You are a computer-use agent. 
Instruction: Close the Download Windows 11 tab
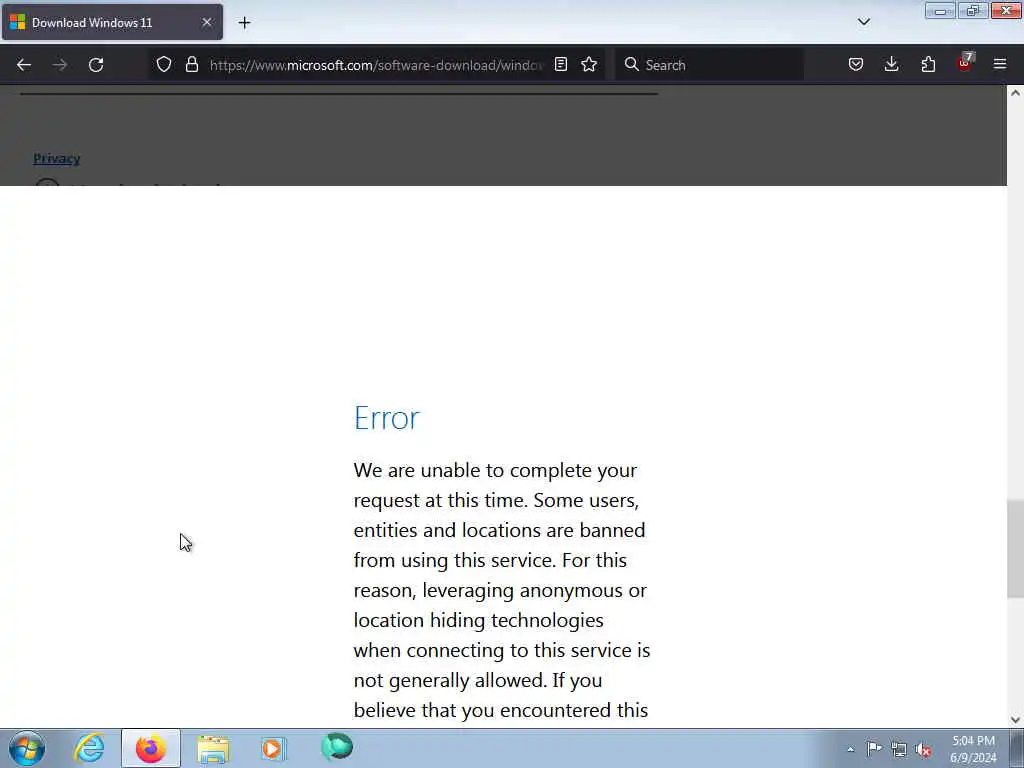coord(206,22)
